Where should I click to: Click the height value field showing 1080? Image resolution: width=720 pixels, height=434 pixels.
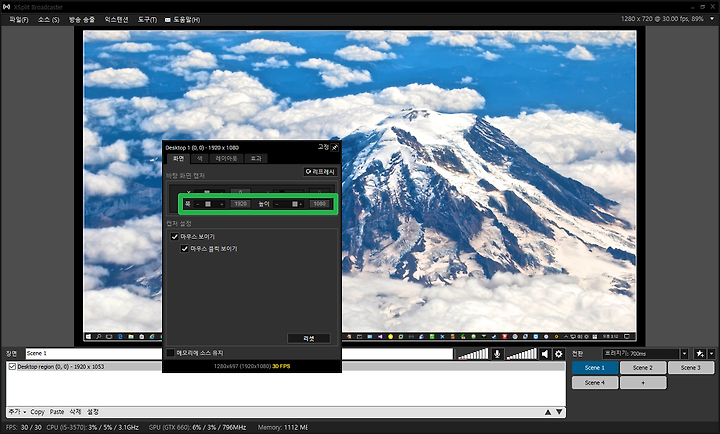(x=320, y=204)
